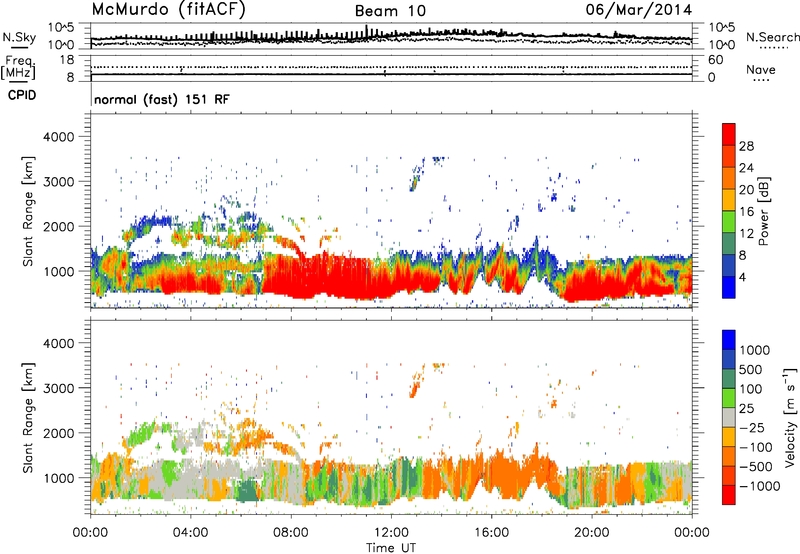Click the "100" label on the Velocity colorbar
Image resolution: width=800 pixels, height=554 pixels.
tap(750, 389)
